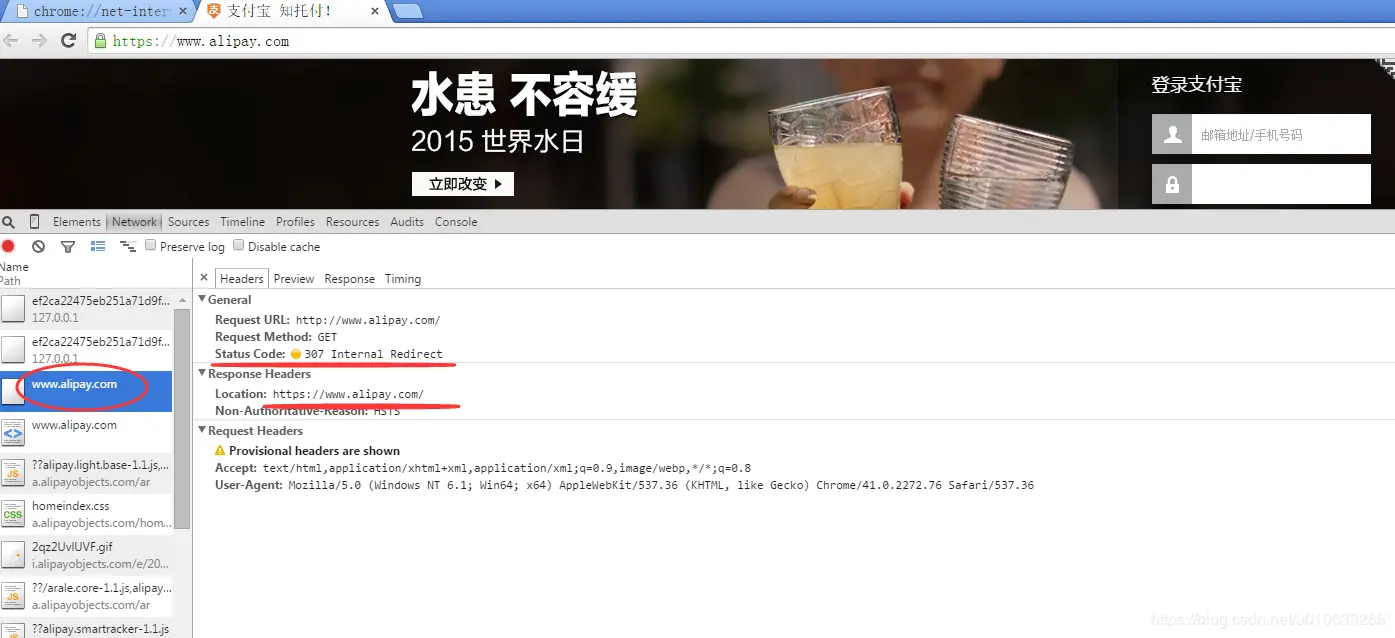Check the Disable cache option
The width and height of the screenshot is (1395, 638).
tap(238, 245)
